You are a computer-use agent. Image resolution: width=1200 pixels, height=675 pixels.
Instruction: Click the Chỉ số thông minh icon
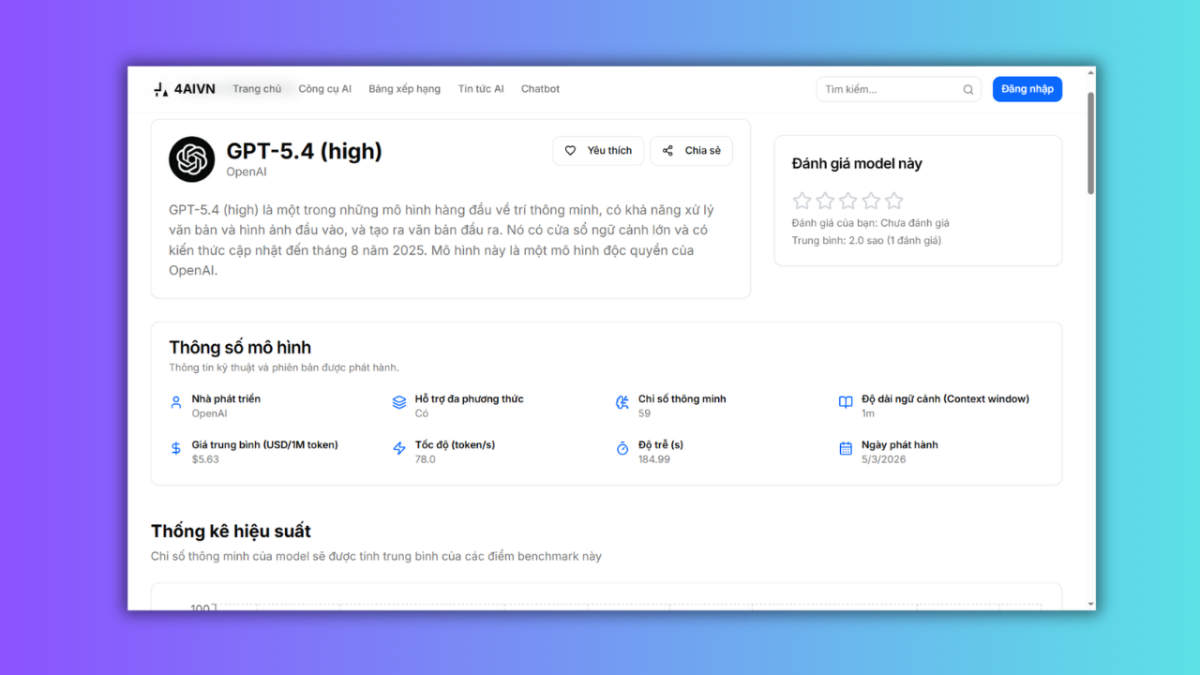tap(622, 403)
